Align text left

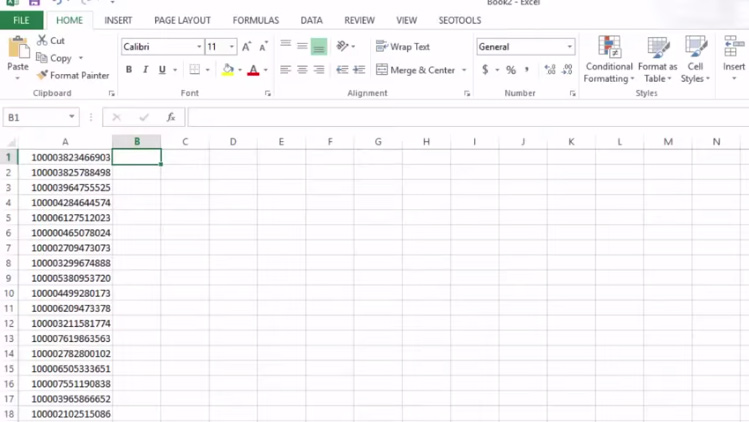(x=286, y=70)
